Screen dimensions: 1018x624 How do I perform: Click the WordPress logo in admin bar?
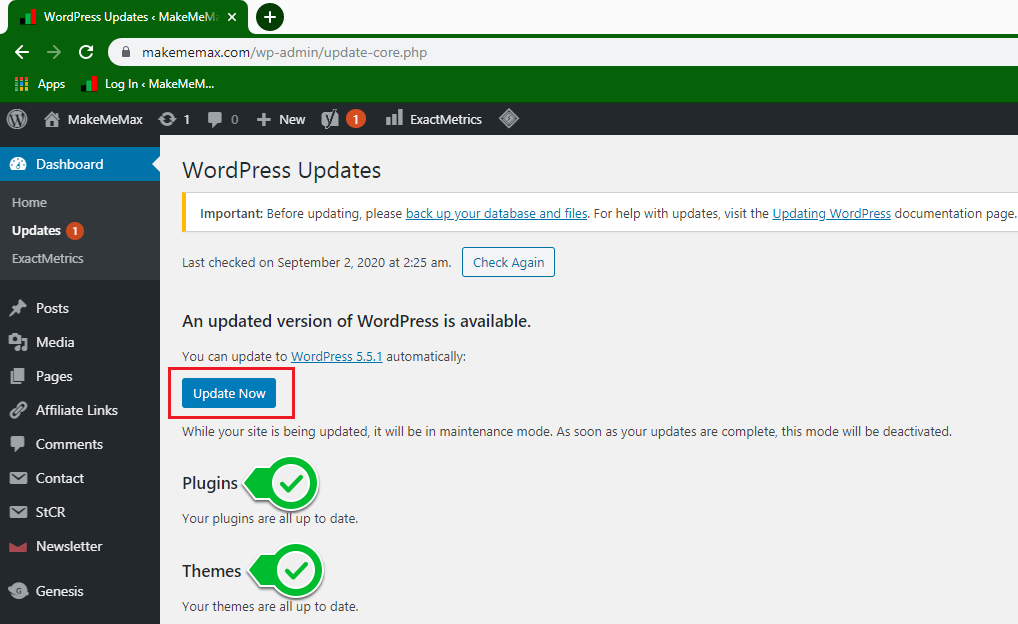click(17, 119)
